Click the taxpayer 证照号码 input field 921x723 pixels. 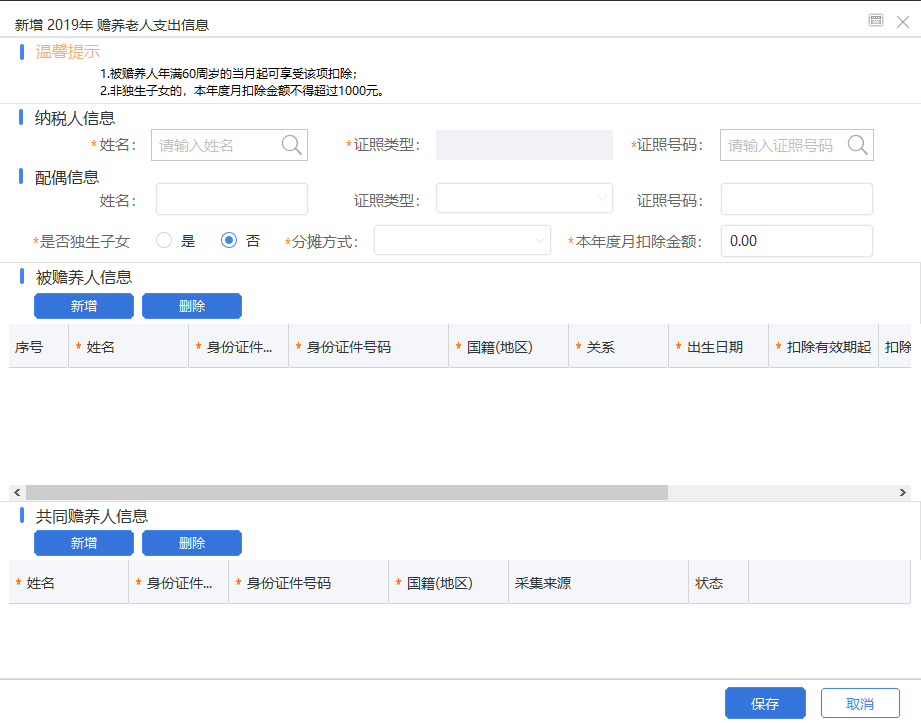(x=796, y=145)
